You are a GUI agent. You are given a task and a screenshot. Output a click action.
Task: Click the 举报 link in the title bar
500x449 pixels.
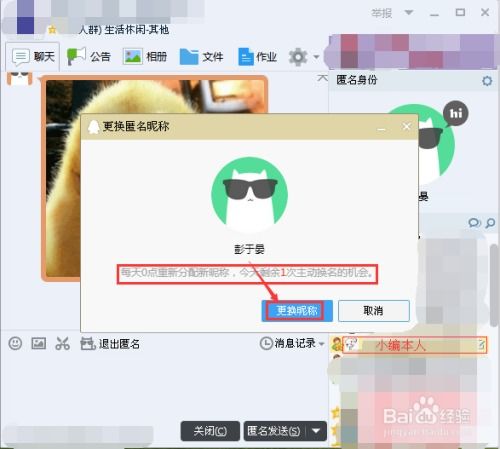coord(381,13)
